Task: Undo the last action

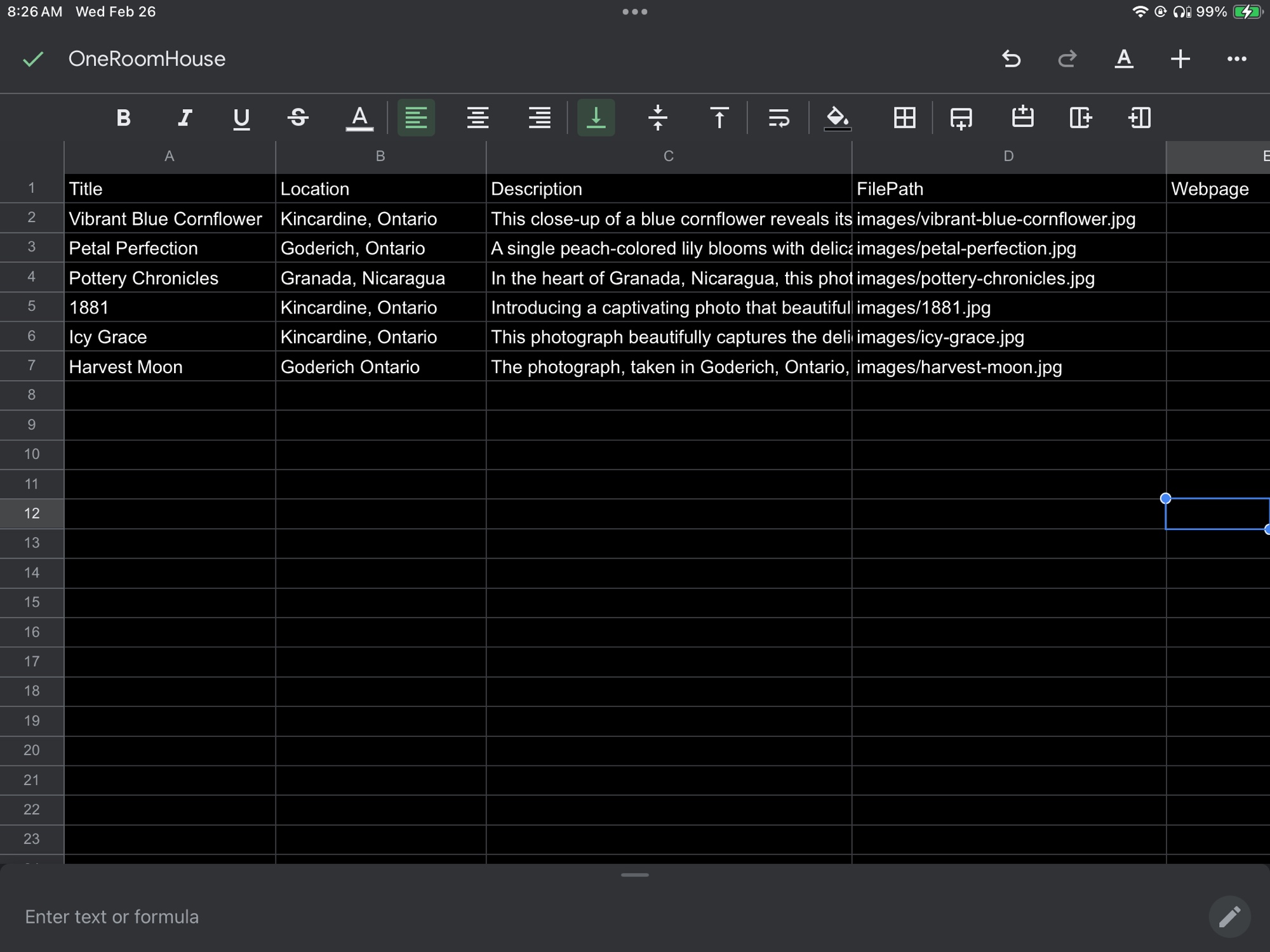Action: tap(1012, 59)
